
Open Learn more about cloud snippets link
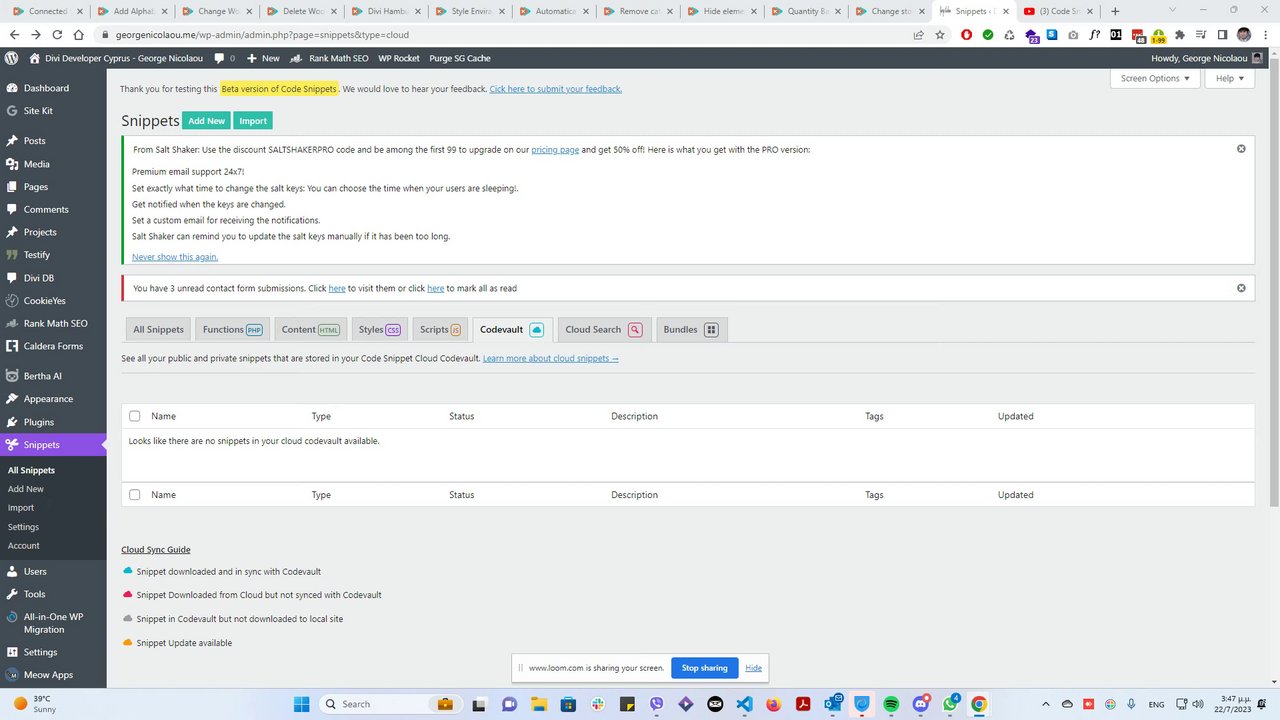[551, 358]
